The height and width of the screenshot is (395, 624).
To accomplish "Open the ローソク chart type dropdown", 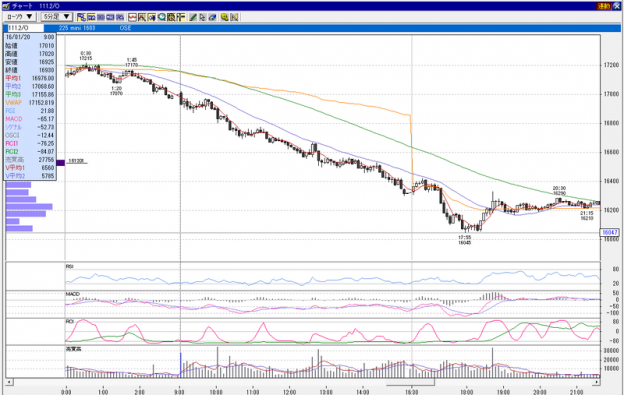I will click(x=20, y=17).
